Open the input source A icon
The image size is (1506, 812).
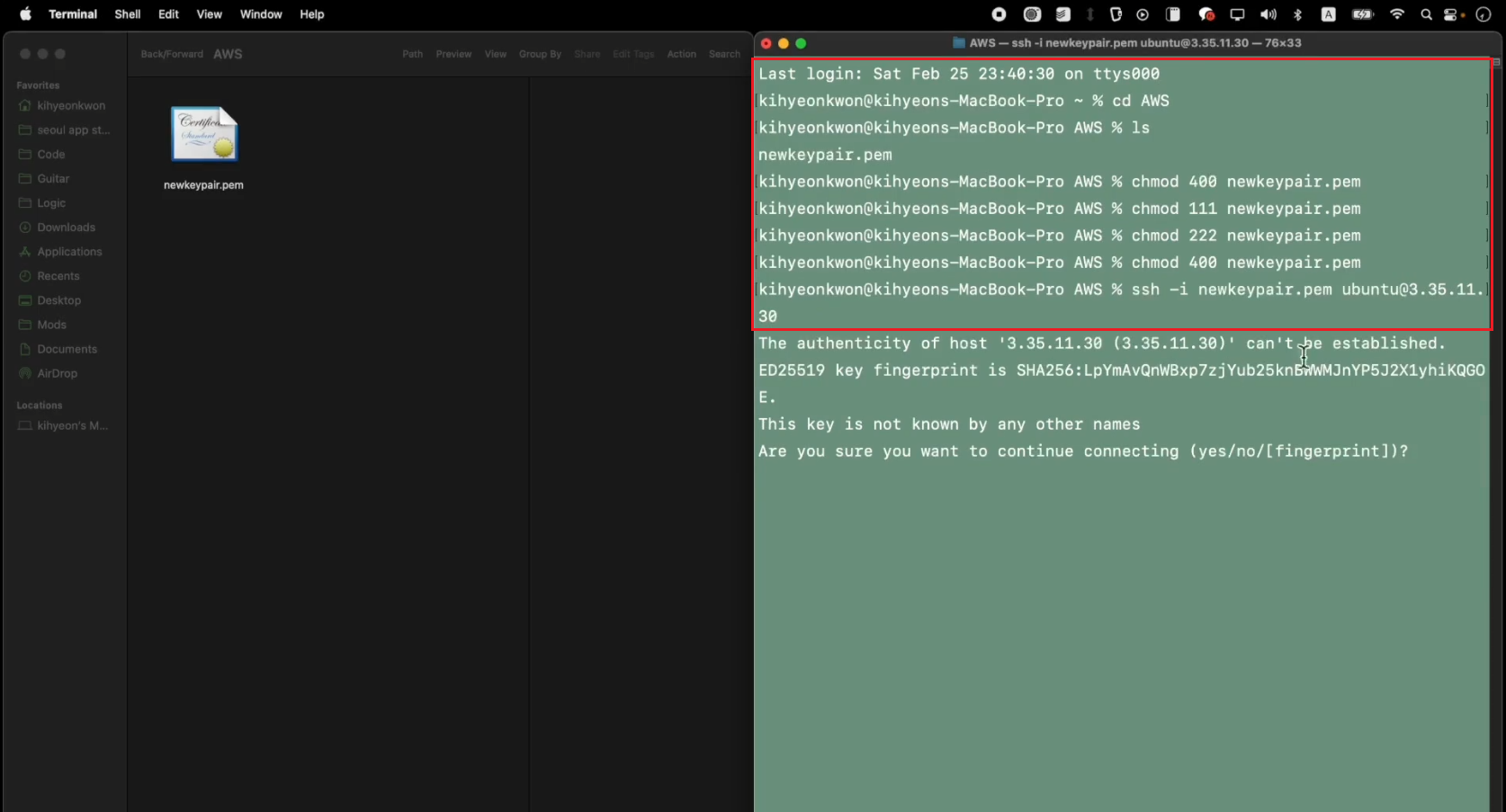coord(1328,14)
